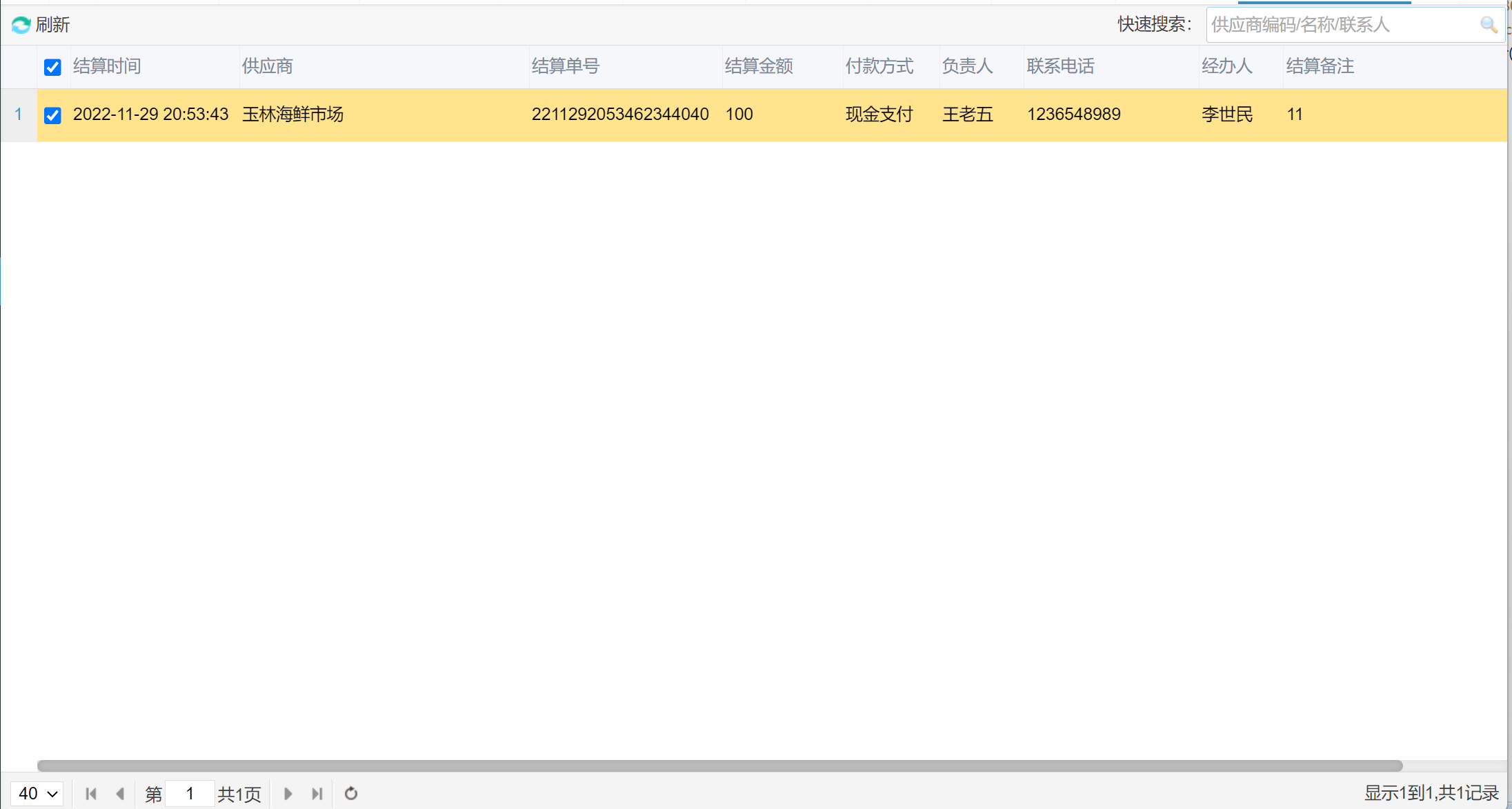
Task: Click the horizontal scrollbar thumb
Action: pyautogui.click(x=719, y=766)
